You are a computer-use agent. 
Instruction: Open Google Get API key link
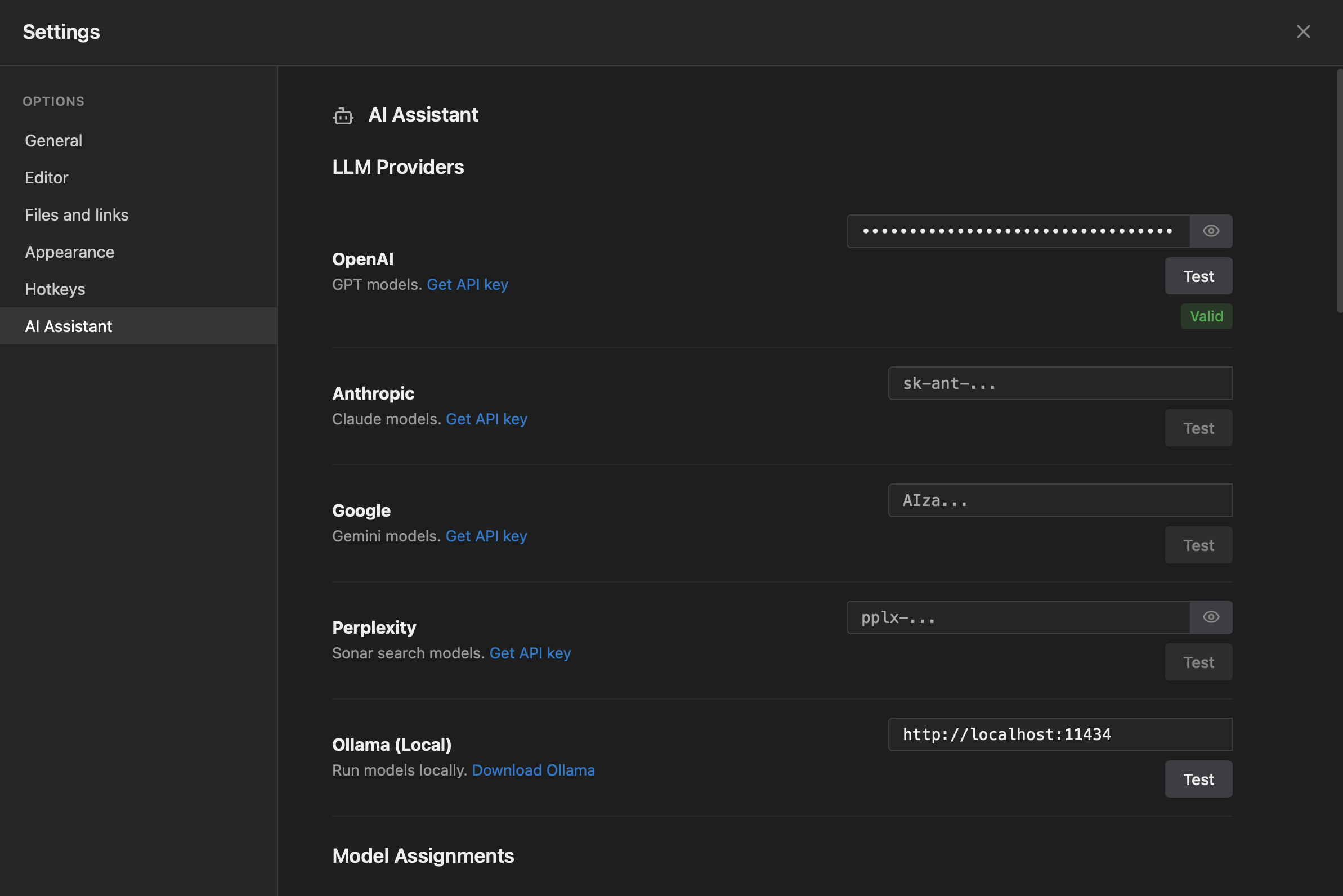(486, 536)
